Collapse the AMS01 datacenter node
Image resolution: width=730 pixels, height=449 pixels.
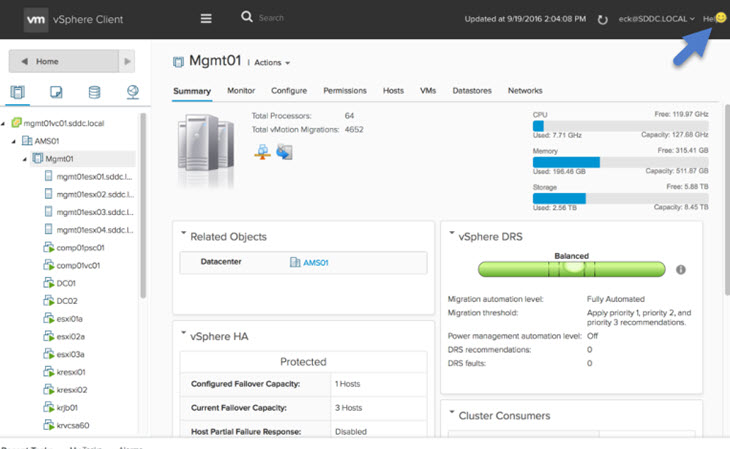point(14,141)
